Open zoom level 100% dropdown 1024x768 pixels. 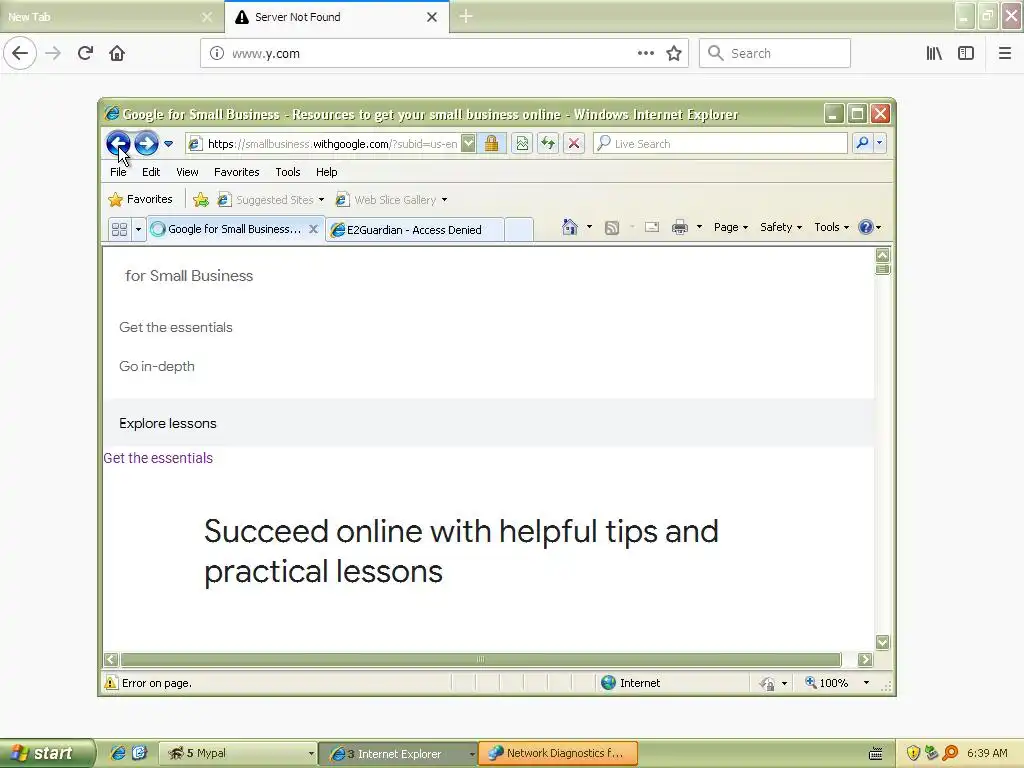(866, 682)
